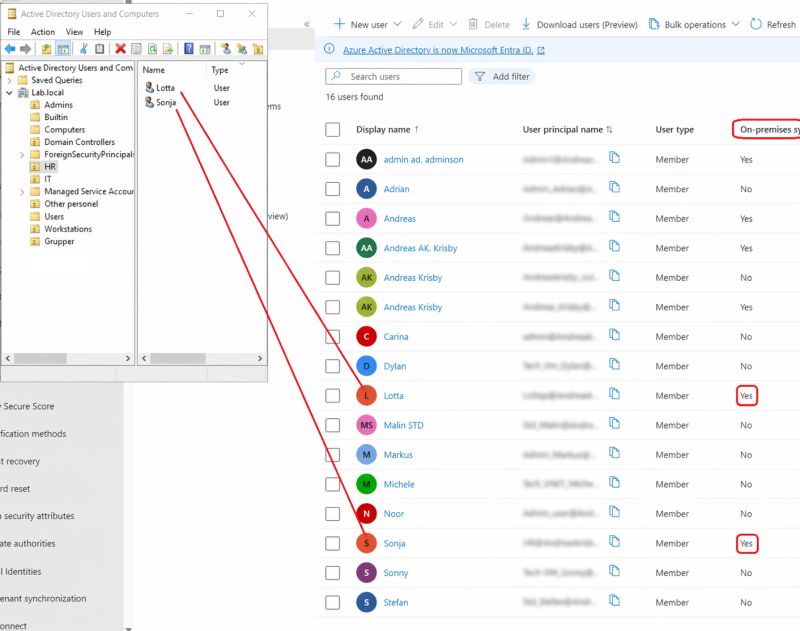This screenshot has width=800, height=631.
Task: Select the checkbox for Andreas AK. Krisby
Action: click(x=333, y=248)
